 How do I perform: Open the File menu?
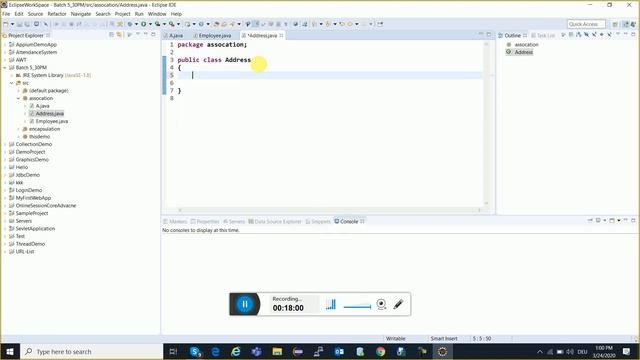point(6,14)
